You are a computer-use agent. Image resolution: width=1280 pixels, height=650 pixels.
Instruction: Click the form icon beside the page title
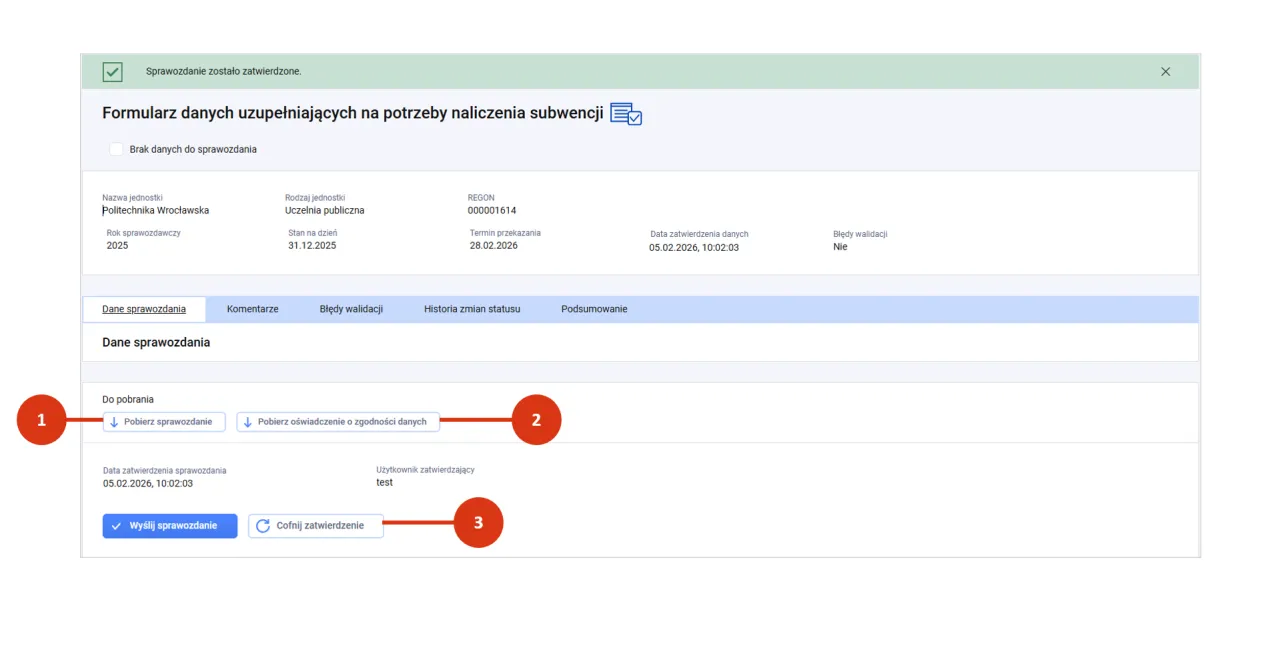click(626, 114)
